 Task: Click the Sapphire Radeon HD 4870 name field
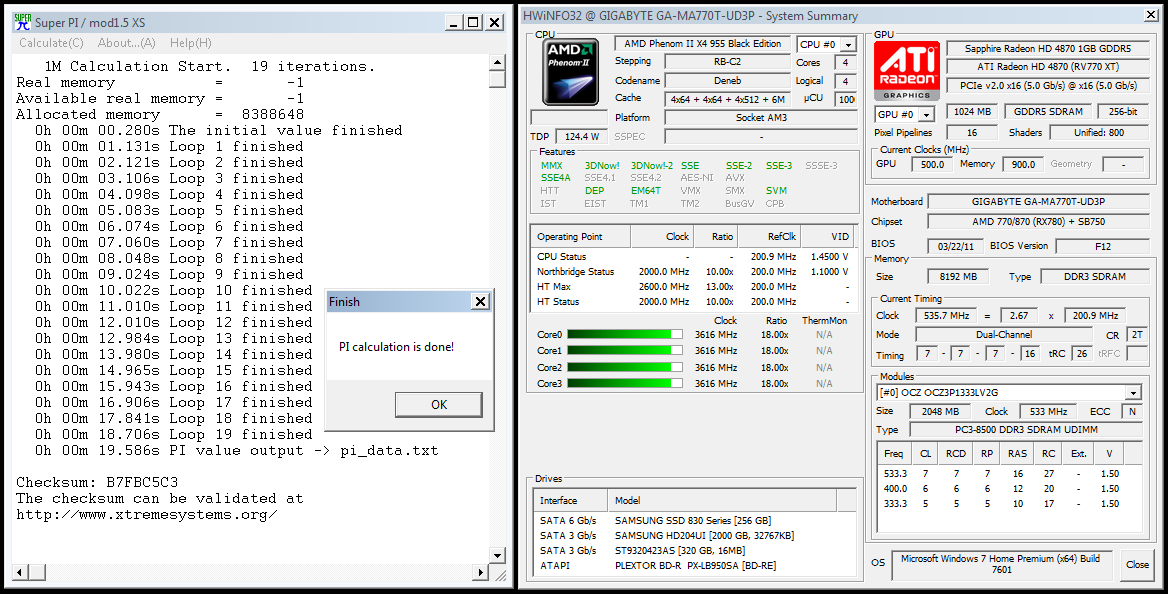click(x=1047, y=48)
